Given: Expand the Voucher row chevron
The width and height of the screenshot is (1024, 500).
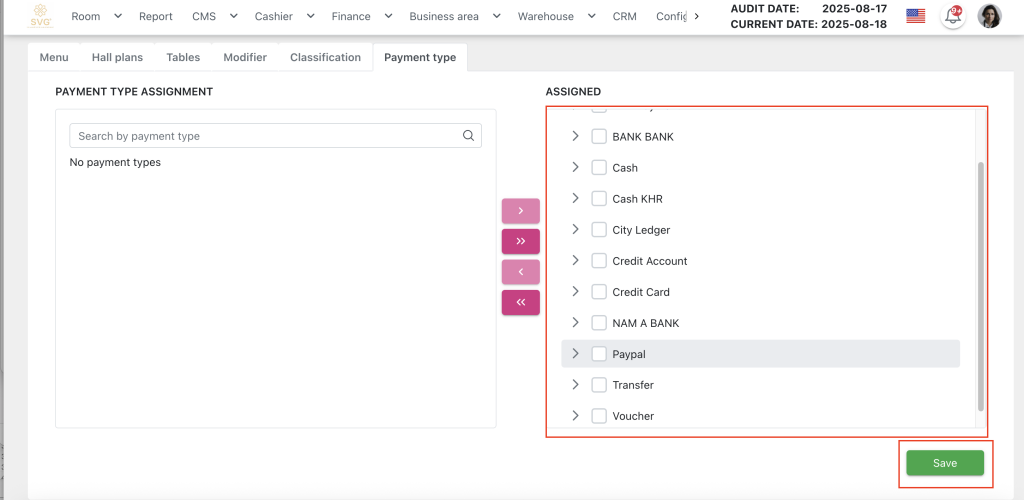Looking at the screenshot, I should (575, 416).
